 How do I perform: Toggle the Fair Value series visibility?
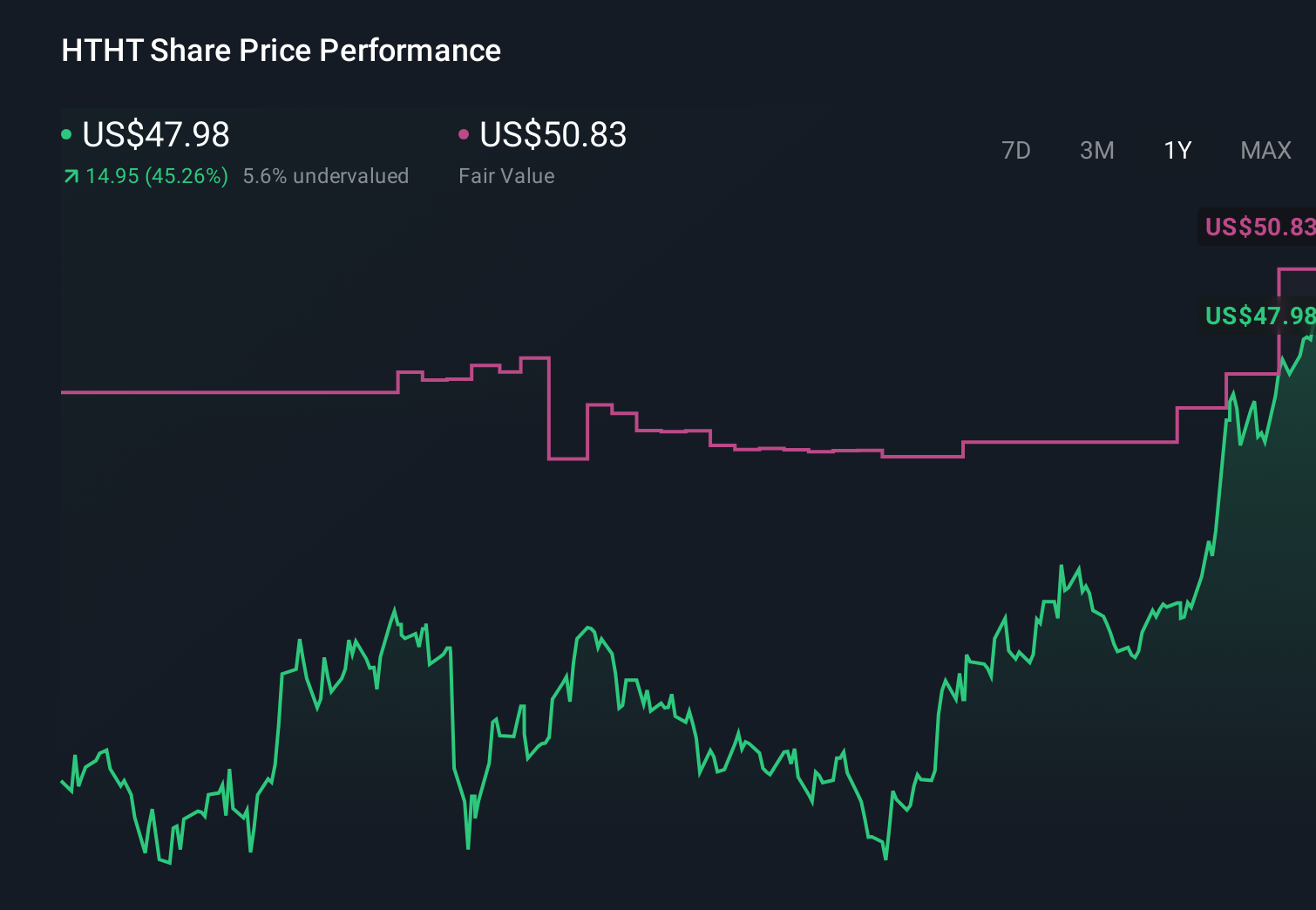pyautogui.click(x=465, y=135)
